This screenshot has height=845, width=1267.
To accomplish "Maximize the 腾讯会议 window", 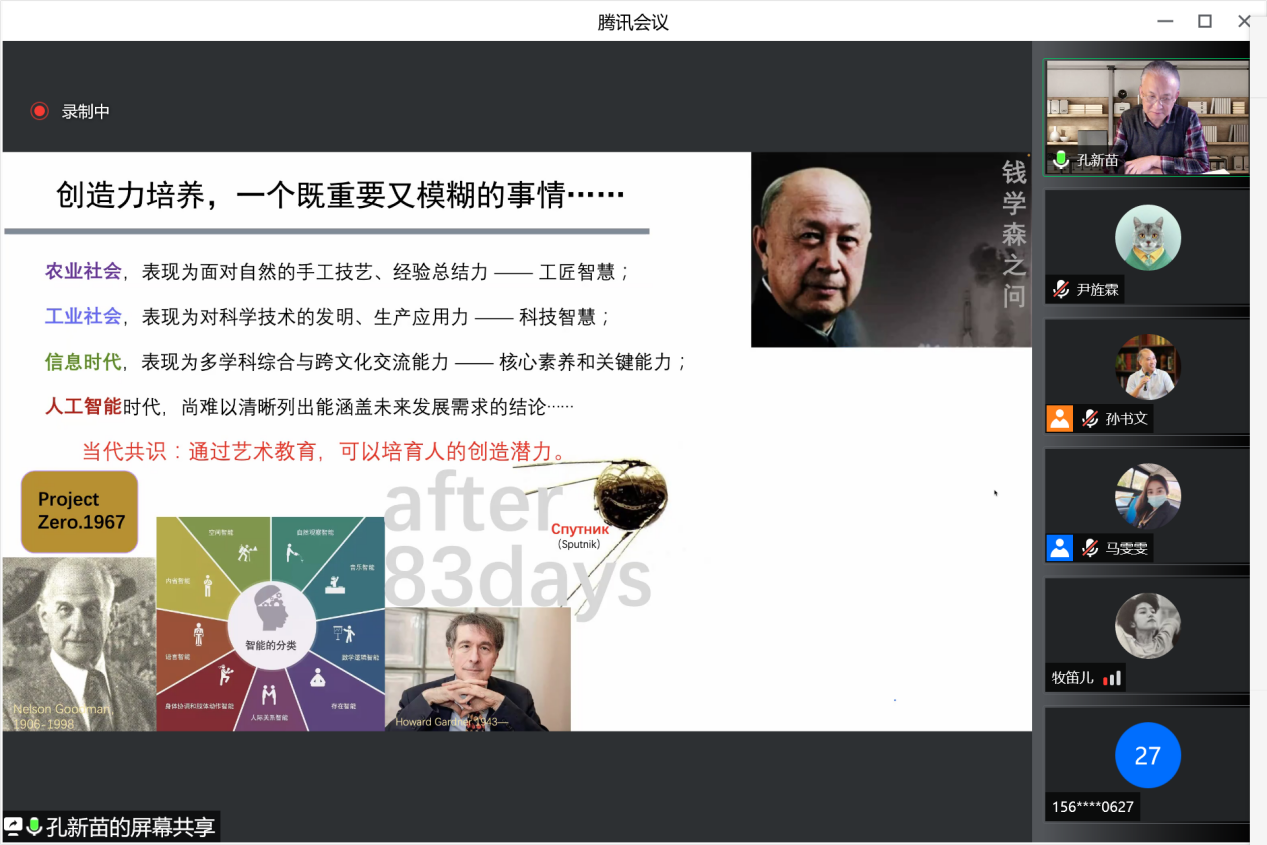I will (1205, 21).
